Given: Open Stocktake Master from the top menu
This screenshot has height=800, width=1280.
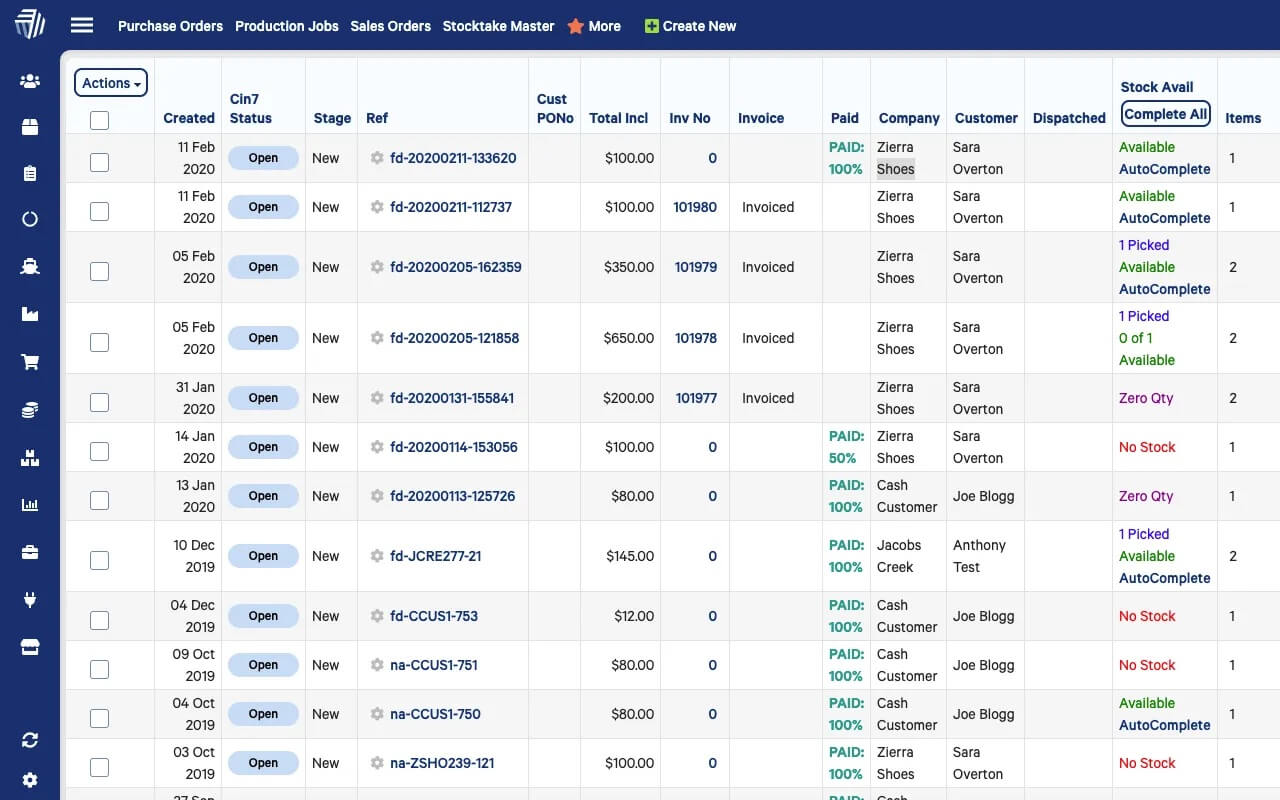Looking at the screenshot, I should point(498,27).
